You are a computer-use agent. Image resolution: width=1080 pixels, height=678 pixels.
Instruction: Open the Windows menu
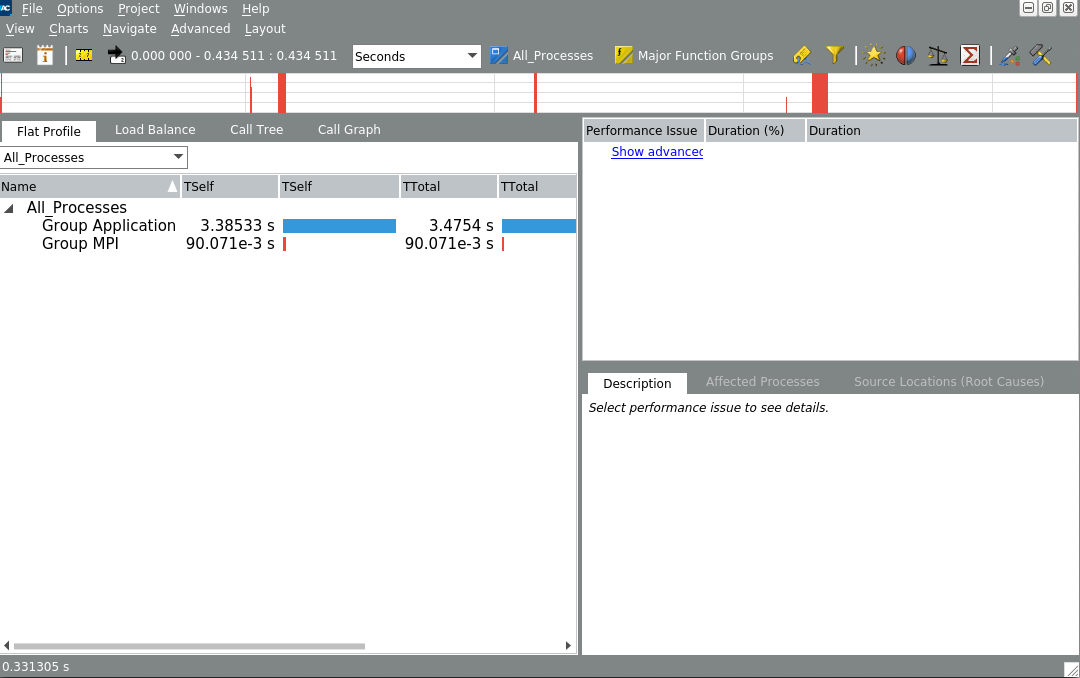click(x=200, y=9)
